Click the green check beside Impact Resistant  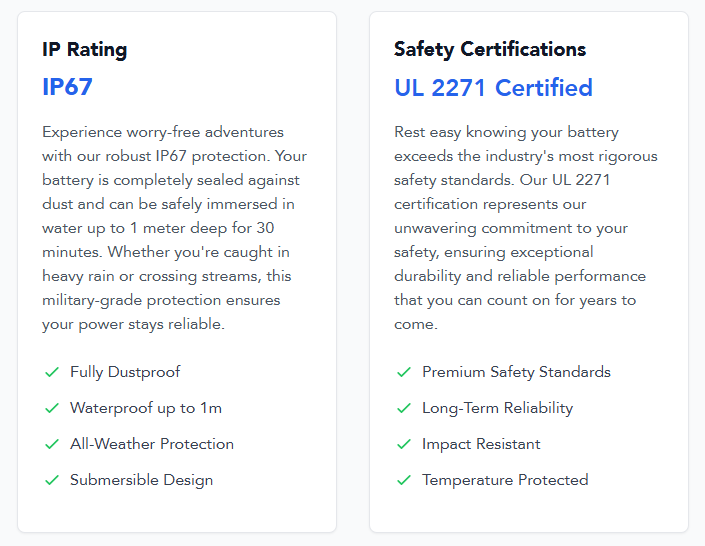pos(404,444)
